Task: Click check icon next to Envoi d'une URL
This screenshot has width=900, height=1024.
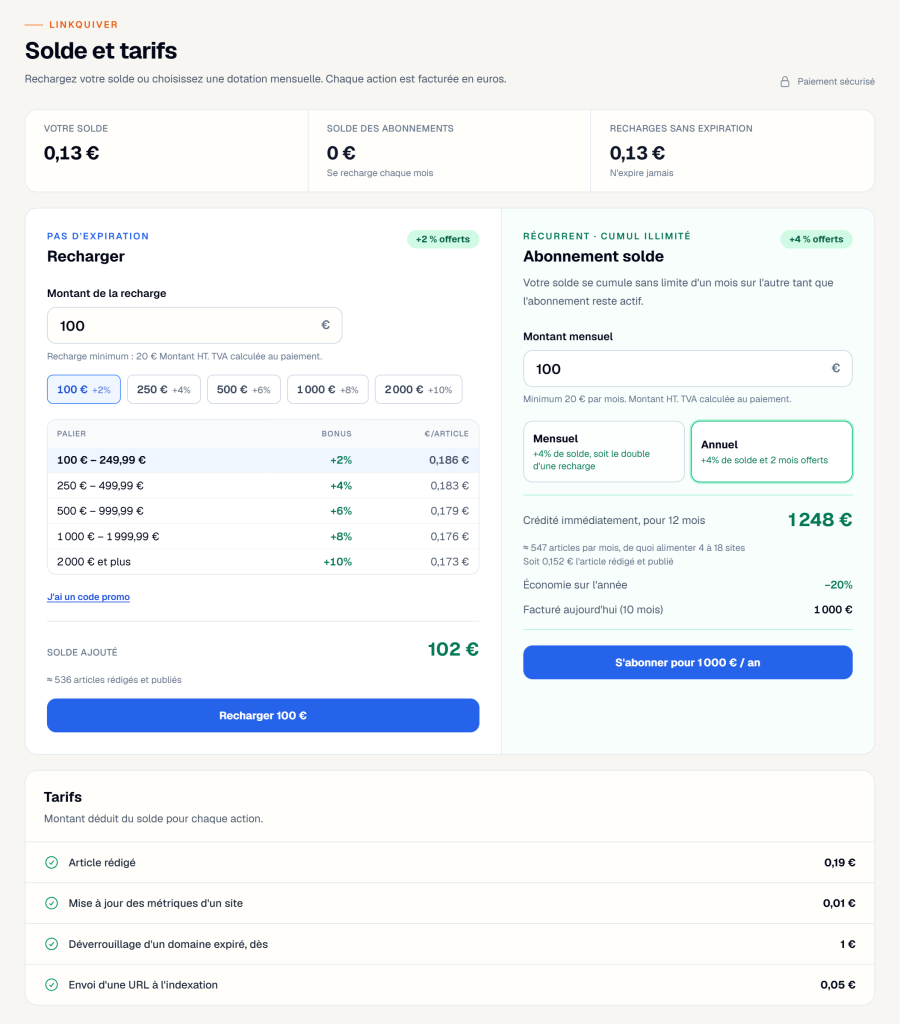Action: click(52, 985)
